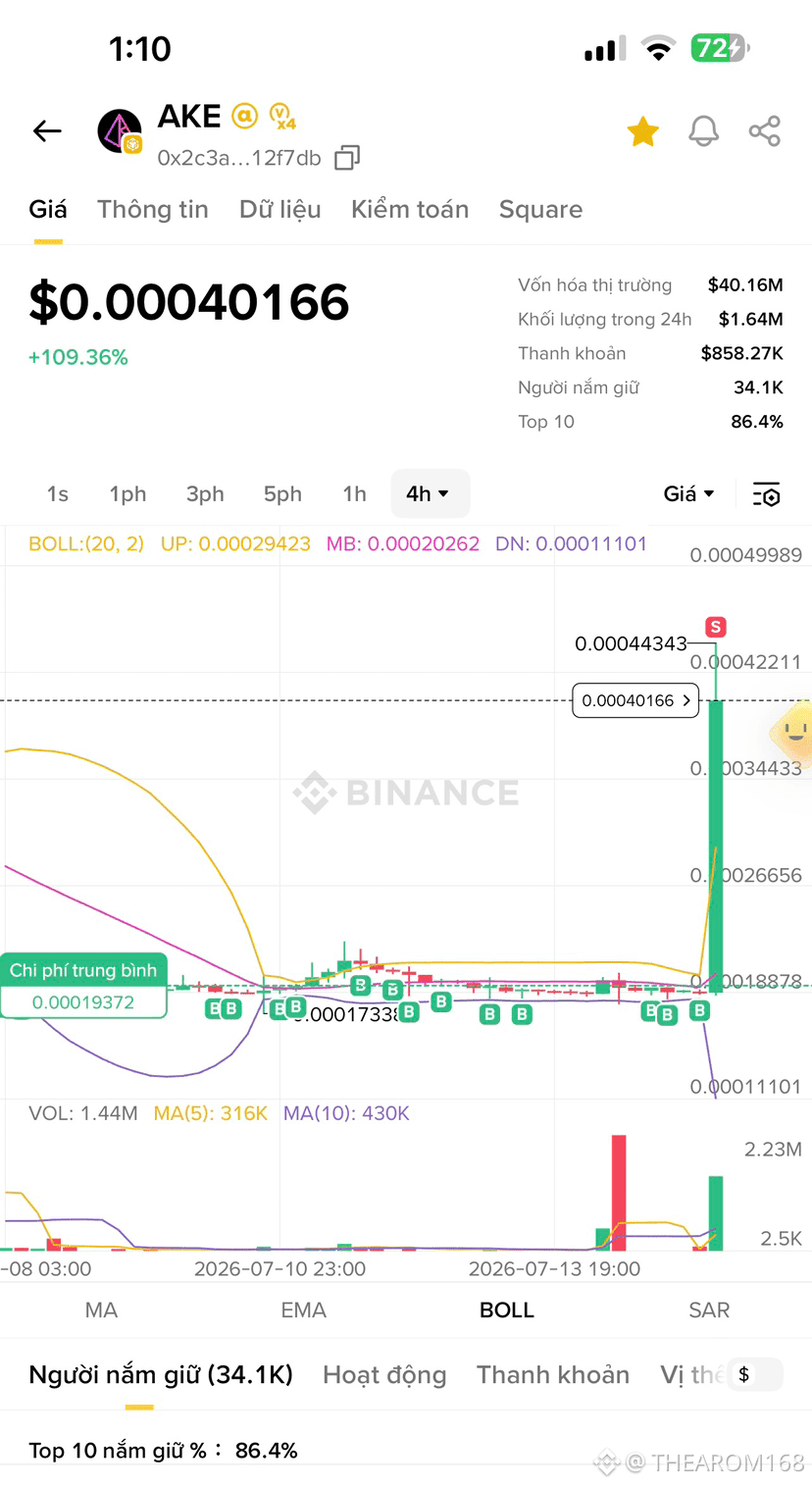Toggle the favorite star icon
The height and width of the screenshot is (1487, 812).
[x=643, y=131]
